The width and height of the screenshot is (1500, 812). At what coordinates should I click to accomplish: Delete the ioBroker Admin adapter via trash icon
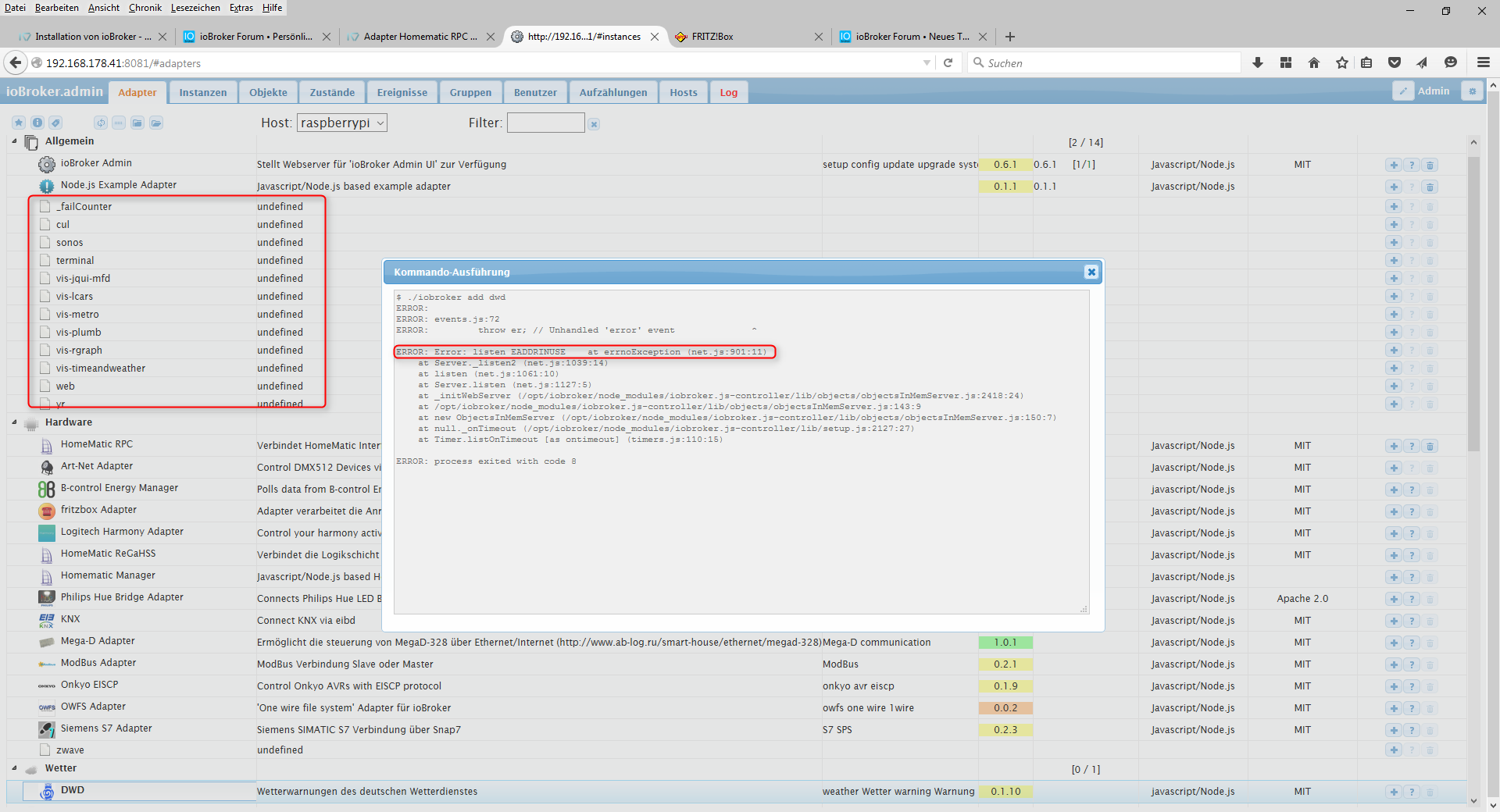pos(1430,165)
